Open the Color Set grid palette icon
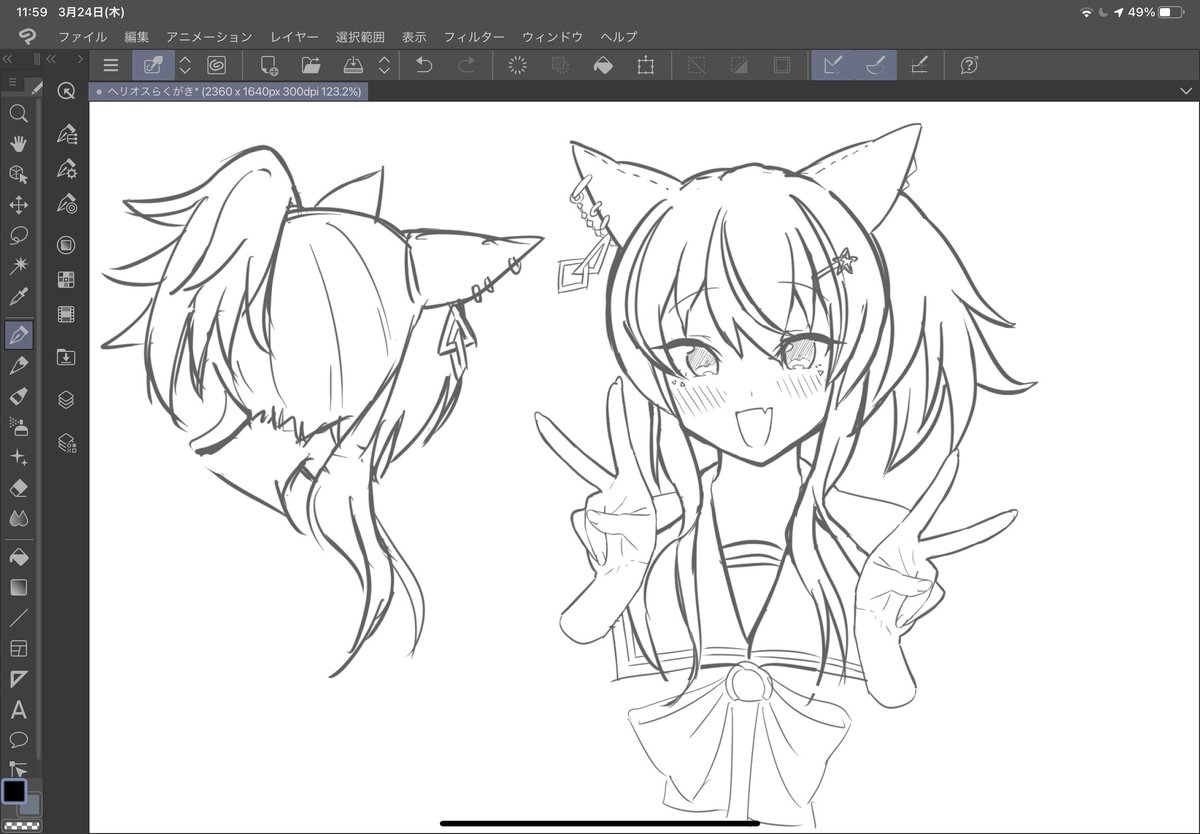Image resolution: width=1200 pixels, height=834 pixels. [x=67, y=280]
